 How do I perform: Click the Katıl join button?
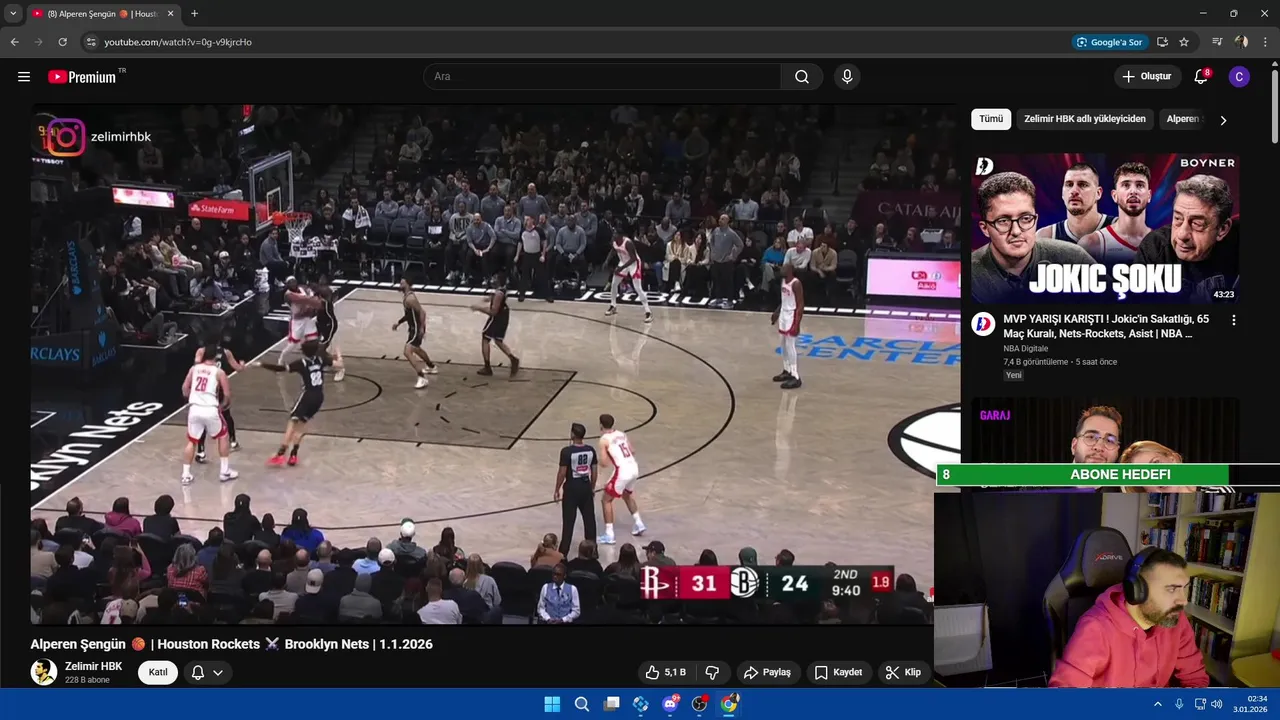pos(158,672)
